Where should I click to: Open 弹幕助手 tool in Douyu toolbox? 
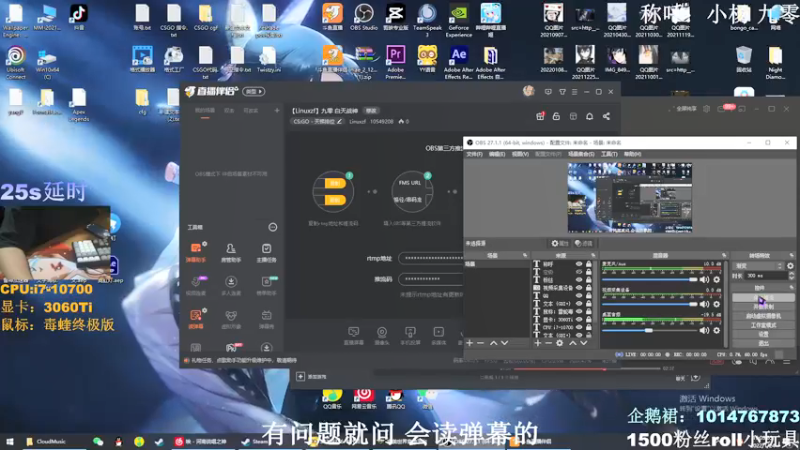point(196,252)
